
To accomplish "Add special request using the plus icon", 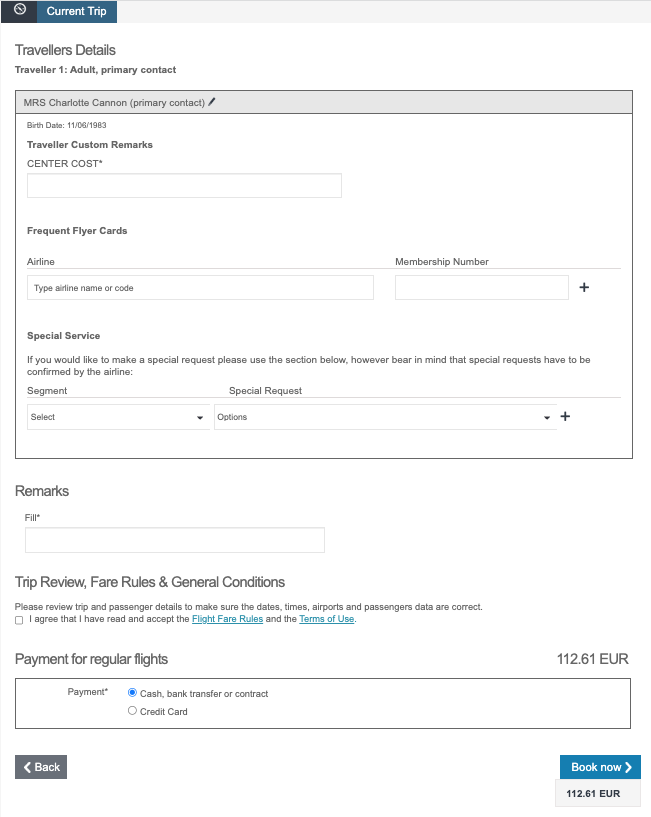I will pyautogui.click(x=565, y=417).
